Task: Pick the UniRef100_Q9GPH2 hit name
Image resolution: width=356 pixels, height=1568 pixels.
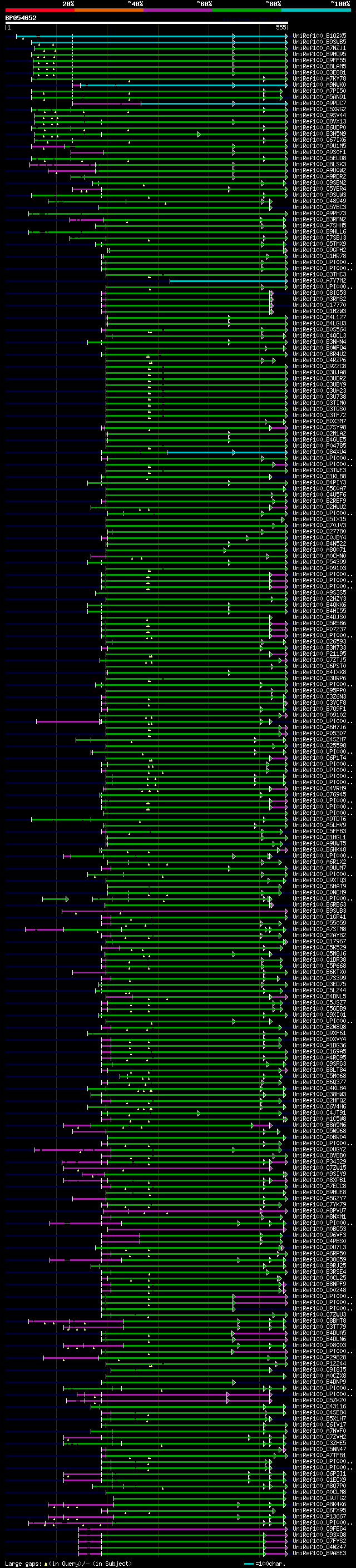Action: [x=319, y=250]
